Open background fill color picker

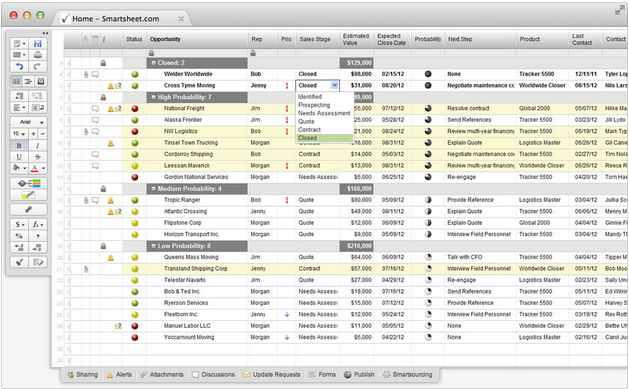coord(19,168)
